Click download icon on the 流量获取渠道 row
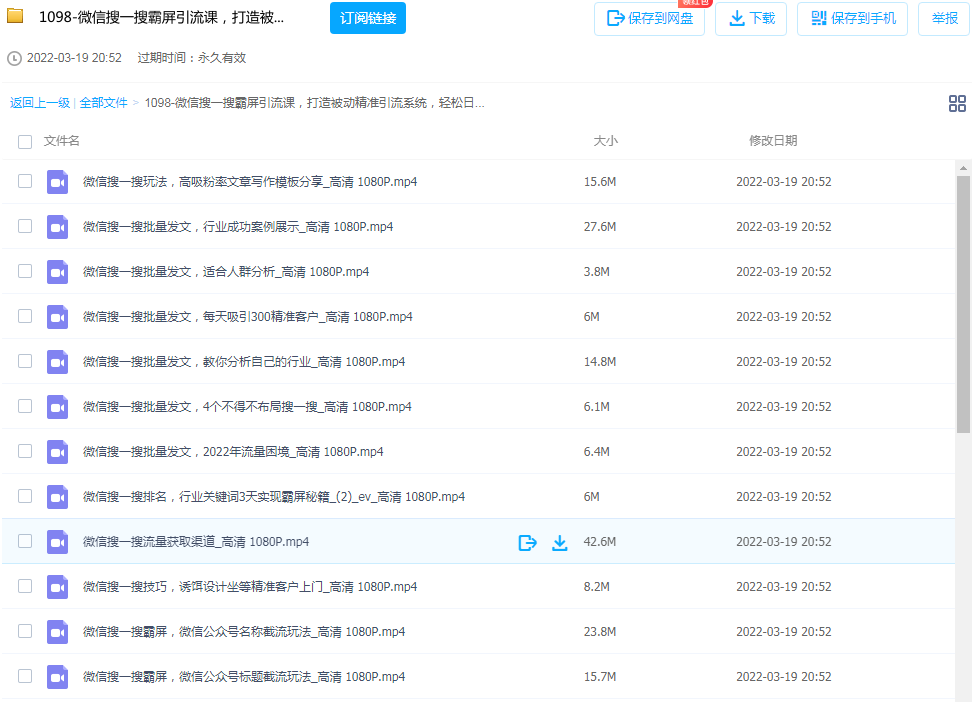The image size is (978, 702). coord(559,542)
